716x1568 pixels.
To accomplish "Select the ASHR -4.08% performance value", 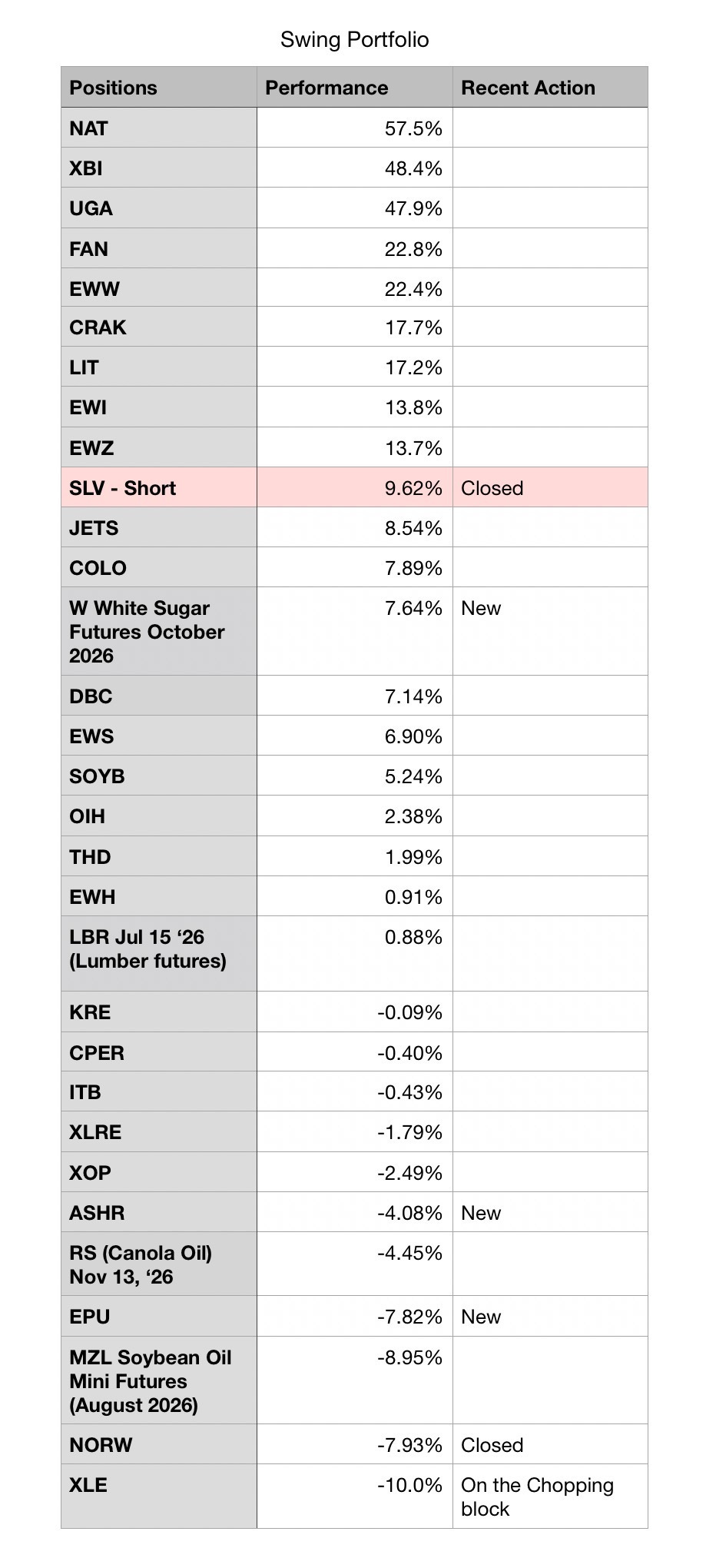I will click(x=409, y=1213).
